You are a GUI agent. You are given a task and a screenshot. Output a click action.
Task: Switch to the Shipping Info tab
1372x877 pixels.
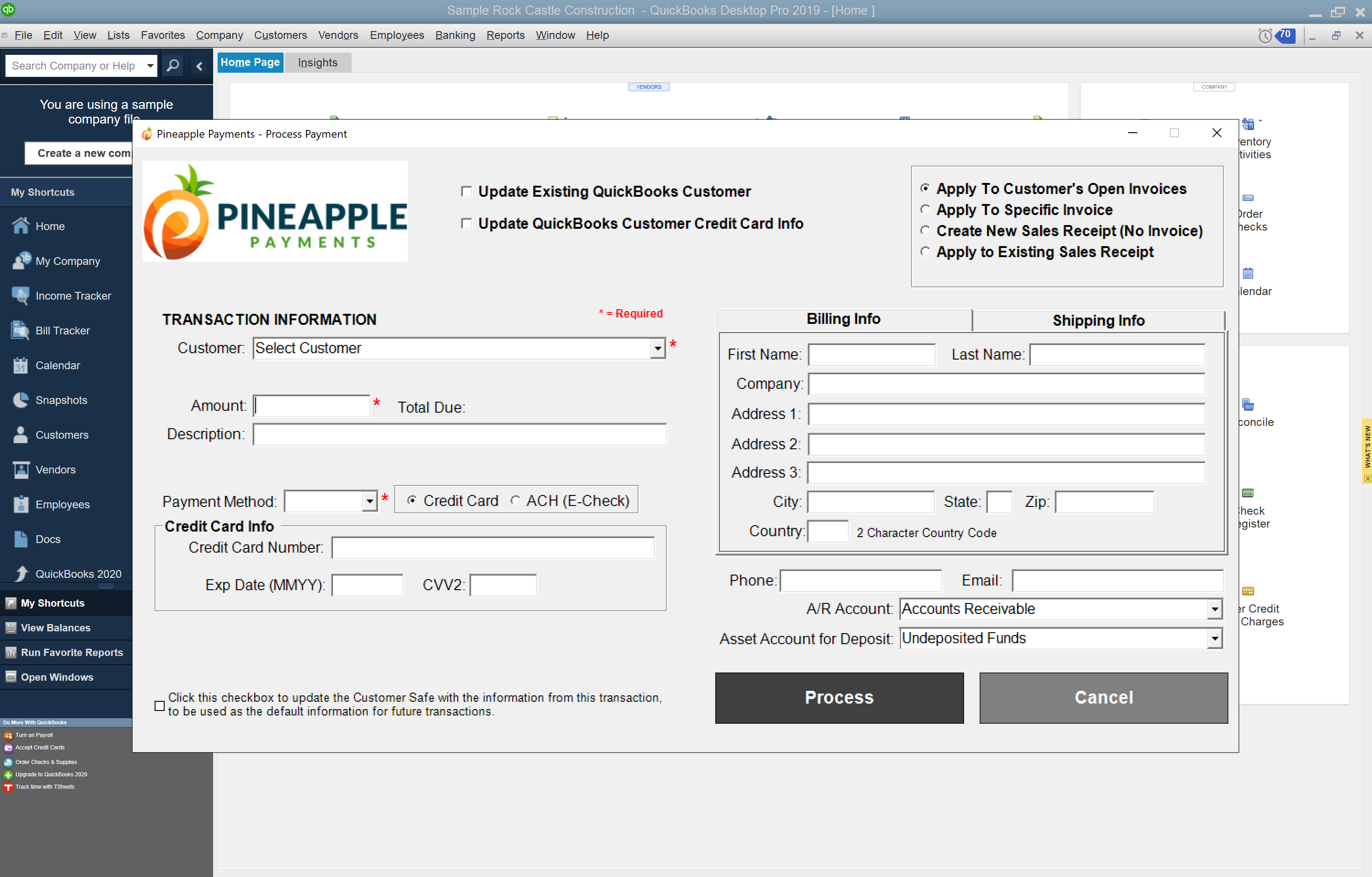pyautogui.click(x=1098, y=320)
